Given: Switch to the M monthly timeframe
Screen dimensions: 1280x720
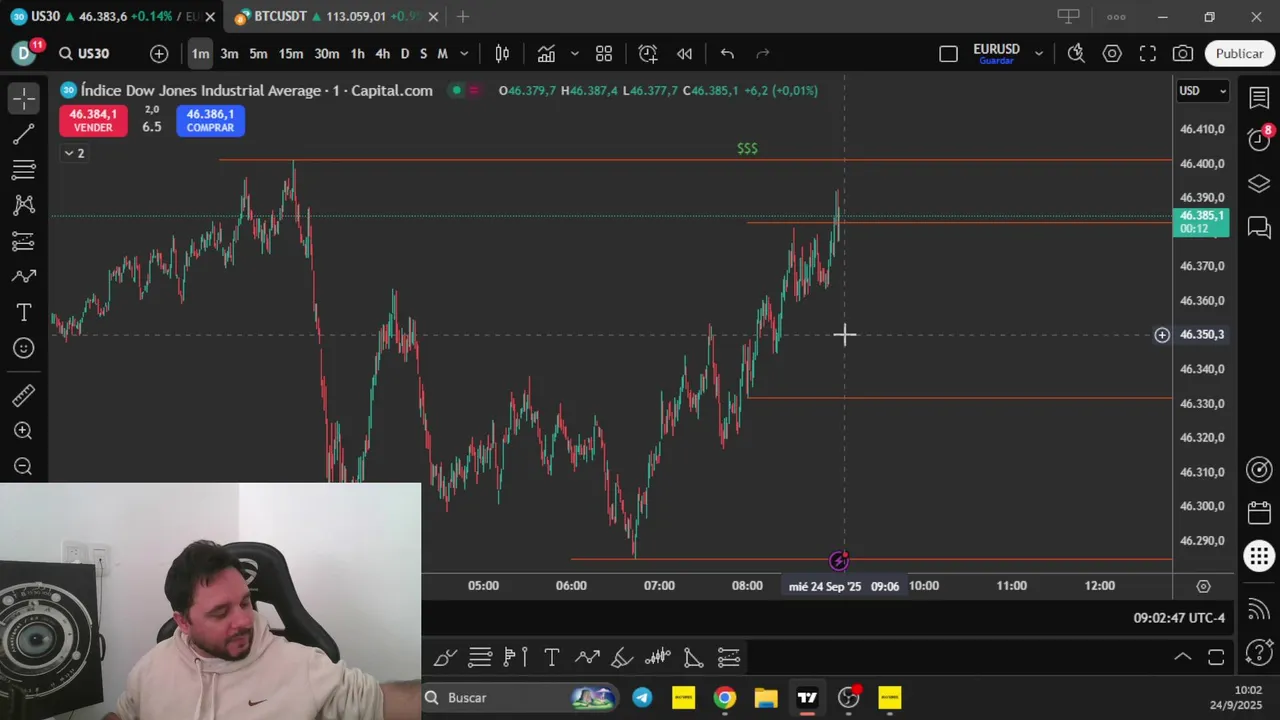Looking at the screenshot, I should pyautogui.click(x=442, y=54).
